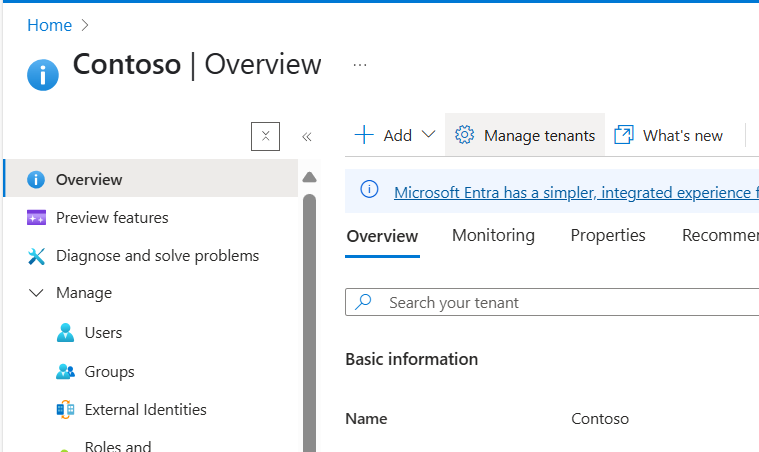Click the Manage tenants gear icon
The image size is (759, 452).
[x=464, y=135]
